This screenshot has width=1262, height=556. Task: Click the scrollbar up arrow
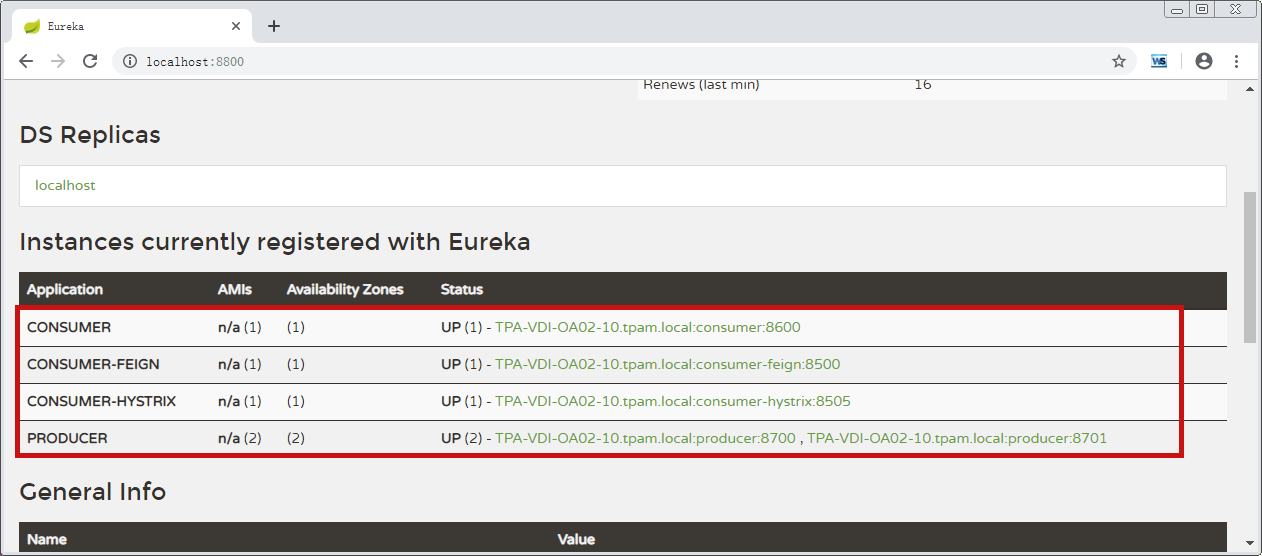(x=1250, y=88)
